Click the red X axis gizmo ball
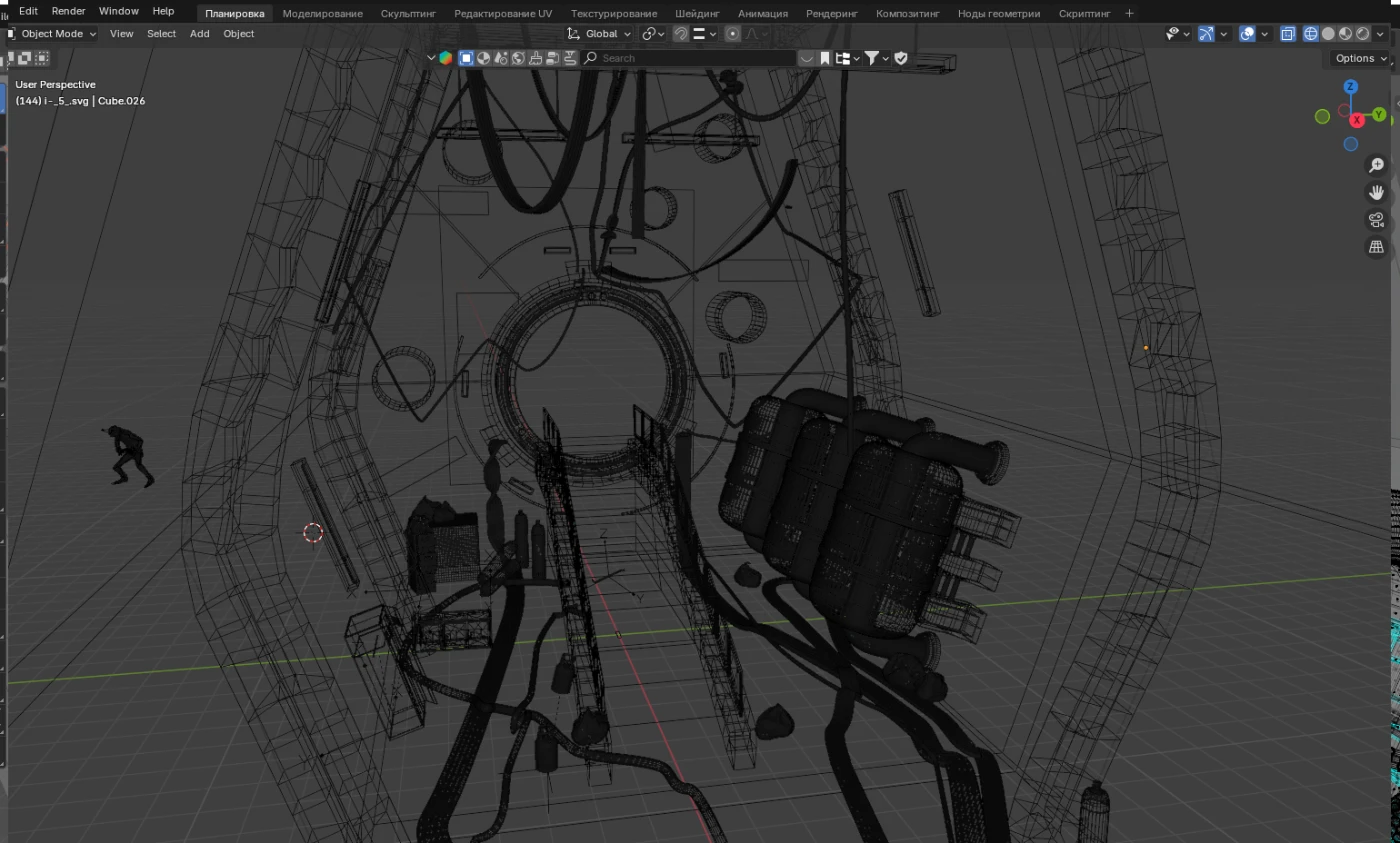The width and height of the screenshot is (1400, 843). coord(1357,120)
